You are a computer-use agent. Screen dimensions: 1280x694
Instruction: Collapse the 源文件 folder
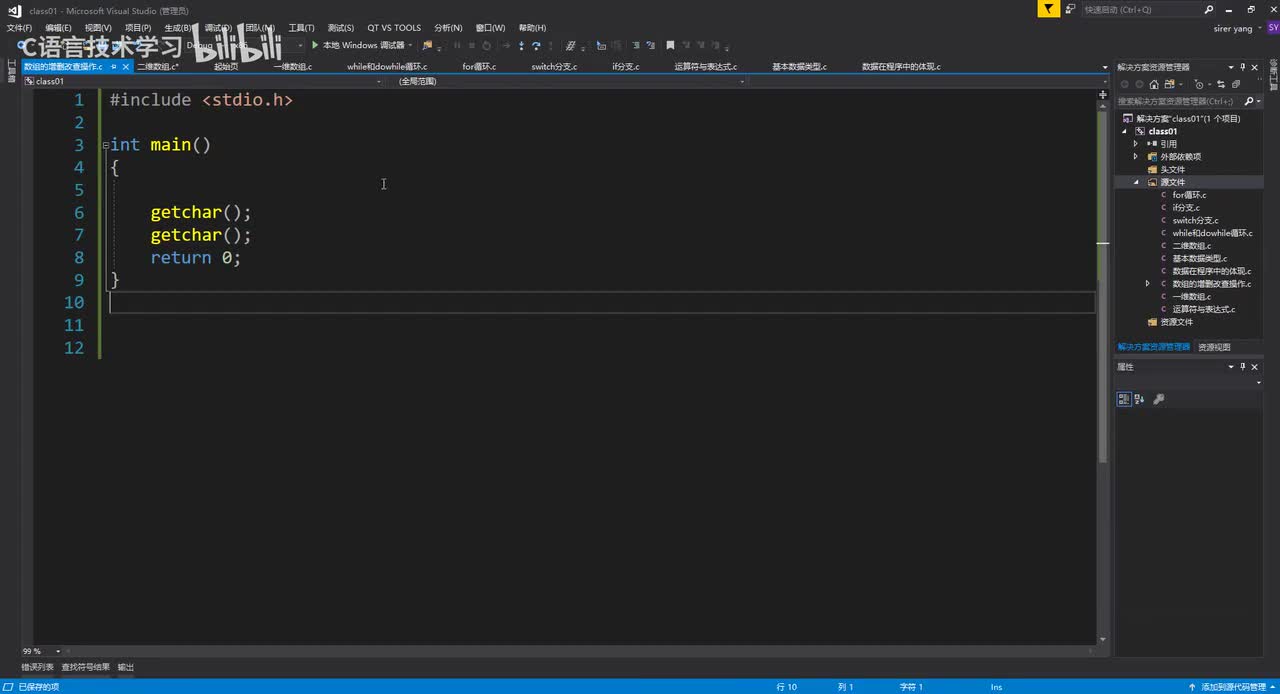[1136, 182]
